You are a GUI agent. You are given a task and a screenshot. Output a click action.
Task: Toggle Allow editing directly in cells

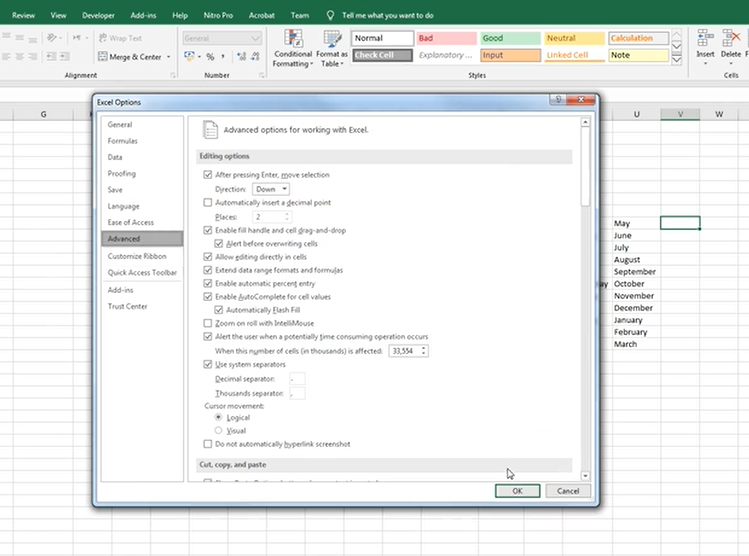point(208,257)
